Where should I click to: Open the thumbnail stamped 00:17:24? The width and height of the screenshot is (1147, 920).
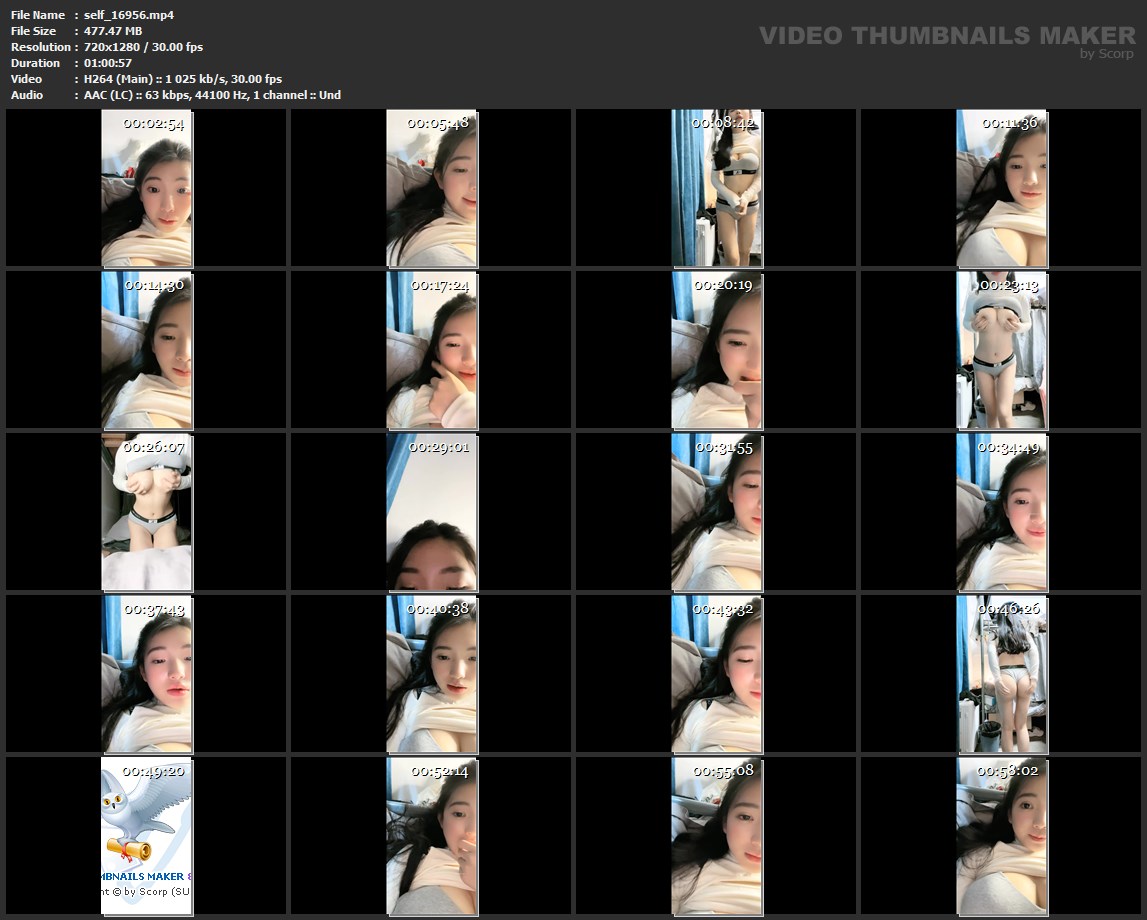point(431,350)
